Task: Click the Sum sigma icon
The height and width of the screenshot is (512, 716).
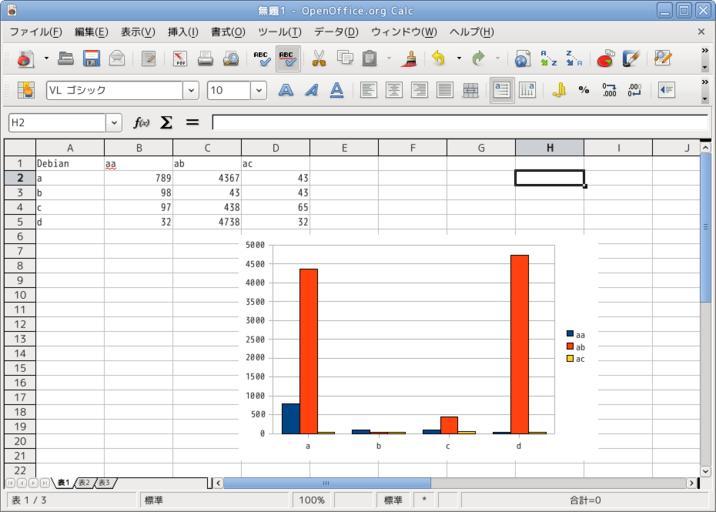Action: (x=166, y=123)
